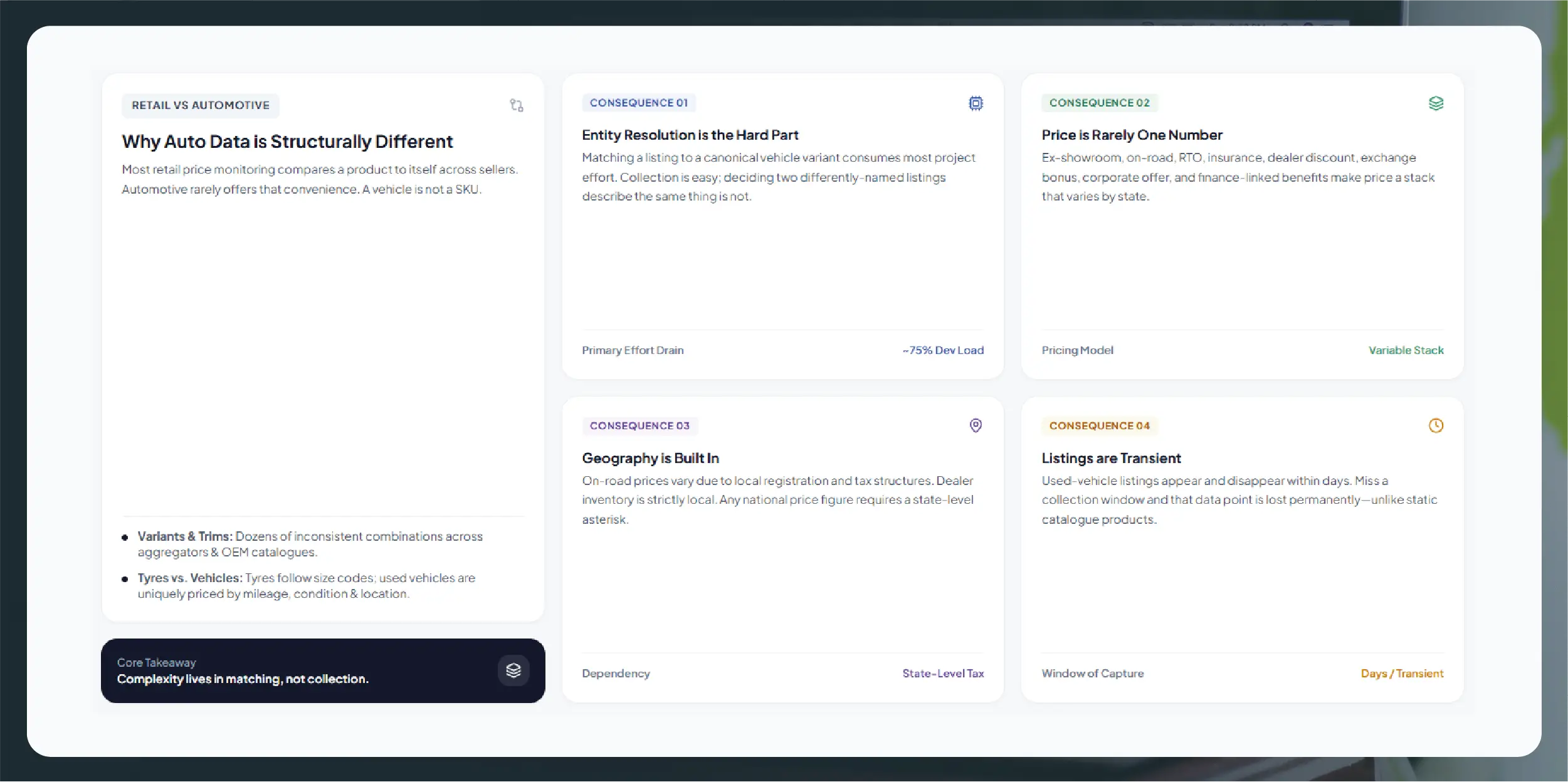Click paragraph starting 'Most retail price monitoring'
The height and width of the screenshot is (782, 1568).
click(x=320, y=179)
